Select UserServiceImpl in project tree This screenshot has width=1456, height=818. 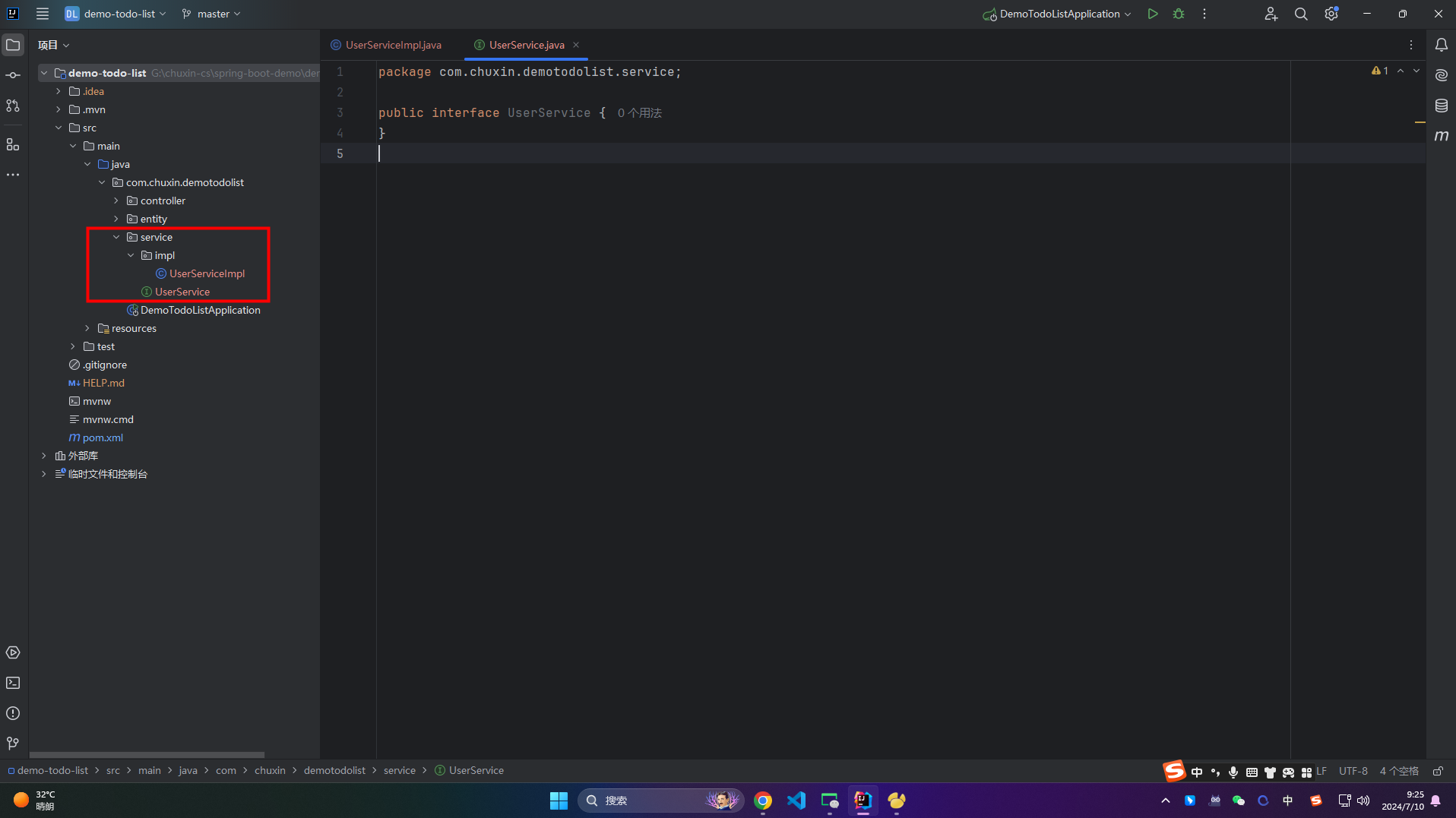(x=207, y=273)
